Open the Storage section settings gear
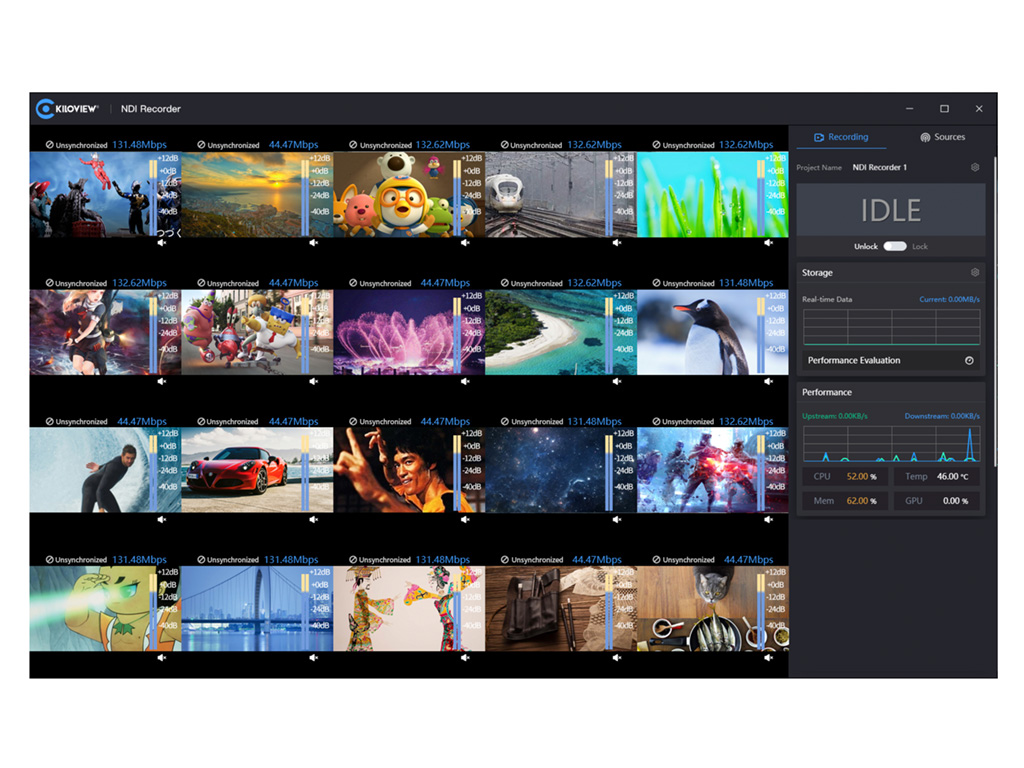The width and height of the screenshot is (1024, 768). tap(975, 272)
